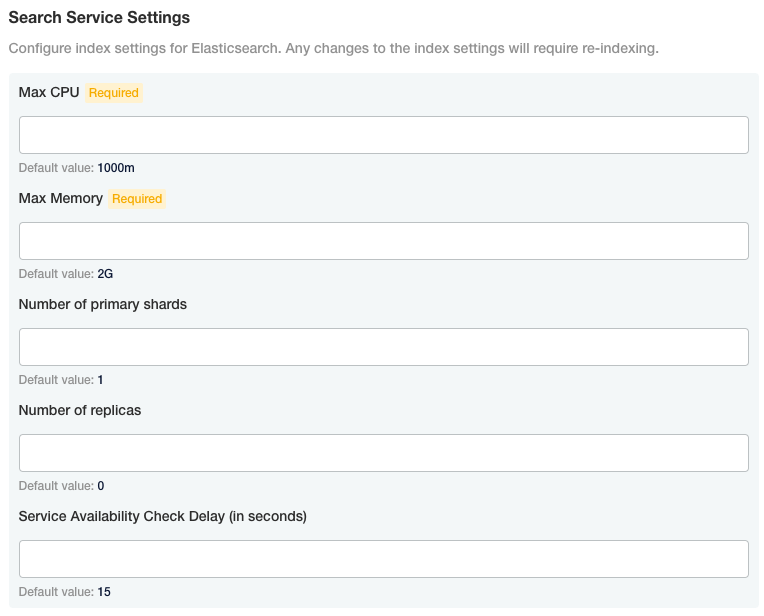Click the default value 2G text
The width and height of the screenshot is (764, 616).
[x=105, y=274]
